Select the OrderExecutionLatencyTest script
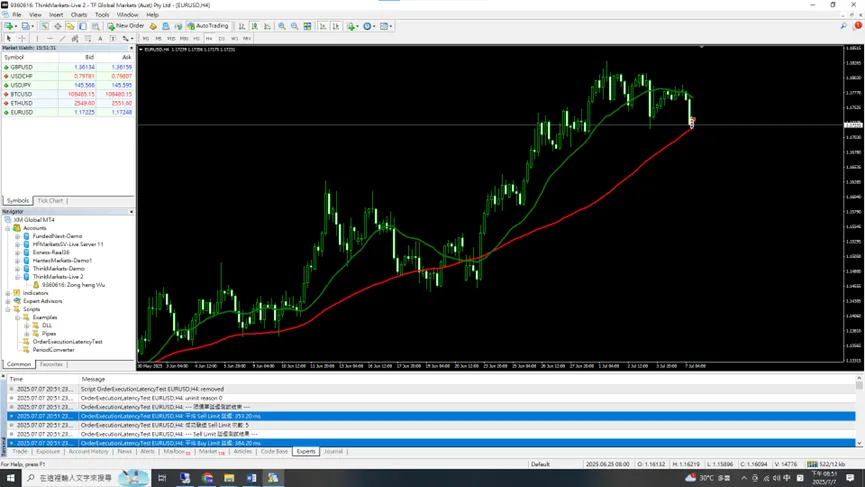 coord(67,342)
